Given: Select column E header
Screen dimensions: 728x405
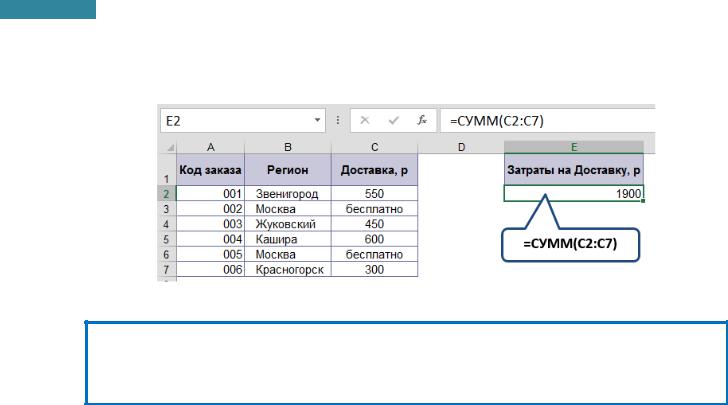Looking at the screenshot, I should pyautogui.click(x=574, y=148).
